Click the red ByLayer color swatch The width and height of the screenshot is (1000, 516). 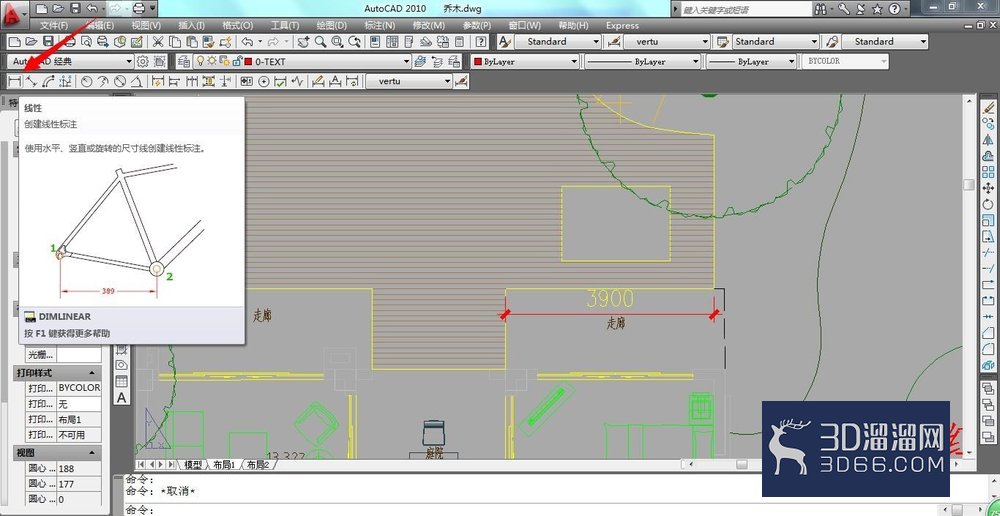(478, 61)
